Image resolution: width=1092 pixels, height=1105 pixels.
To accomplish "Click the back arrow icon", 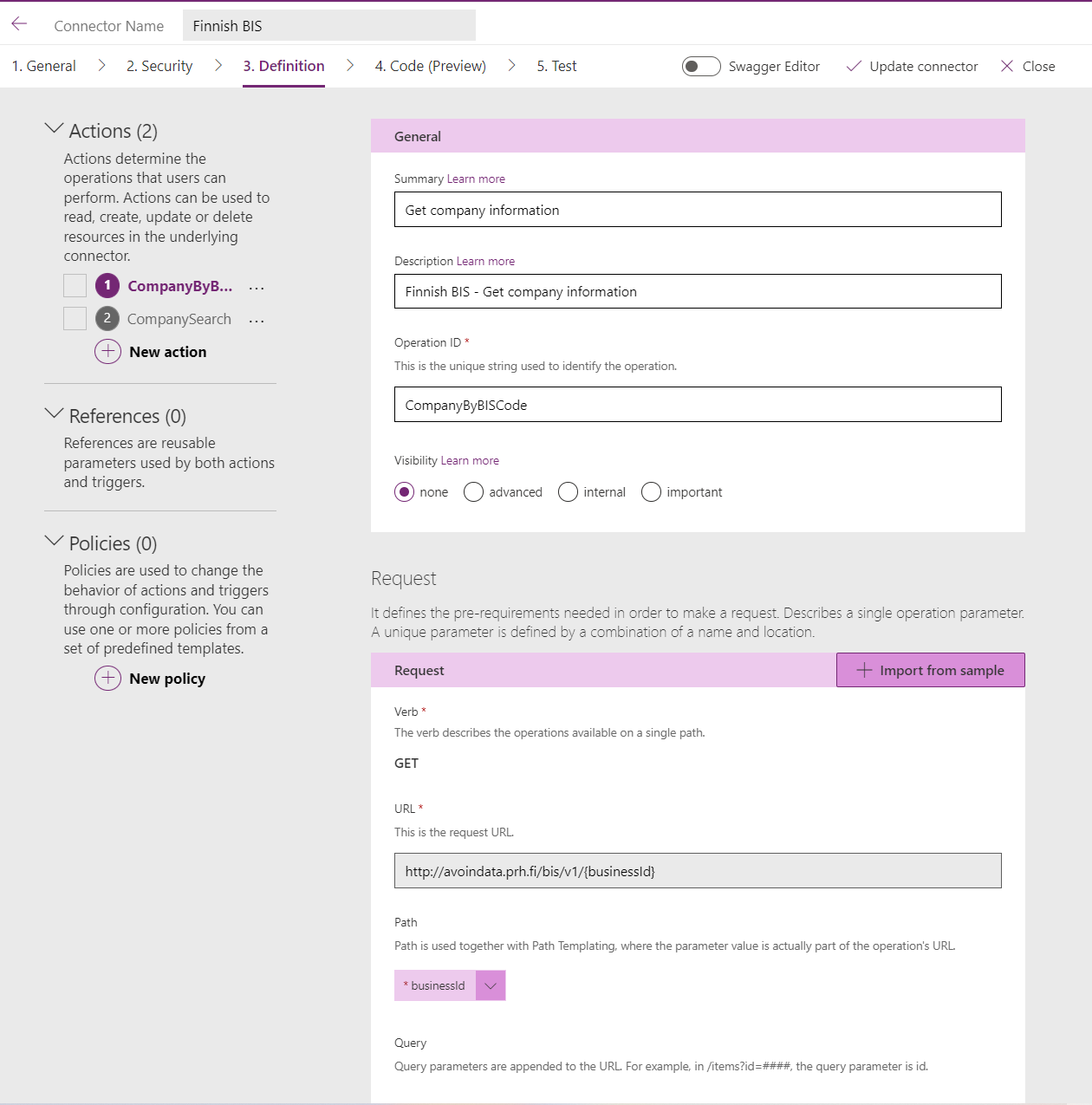I will (x=19, y=24).
